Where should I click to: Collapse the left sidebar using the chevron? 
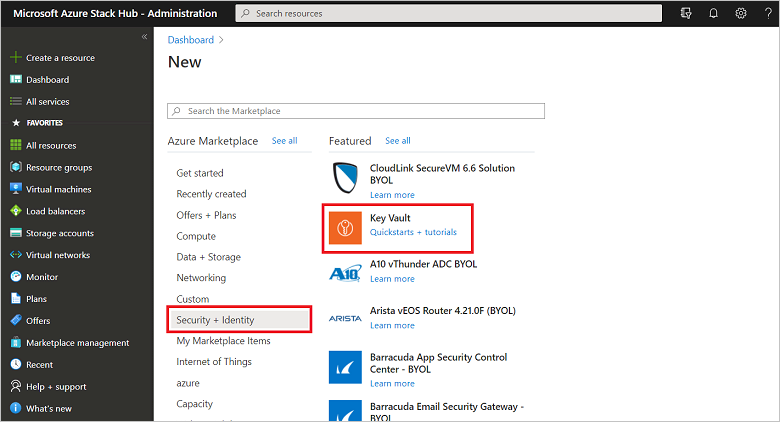pyautogui.click(x=144, y=36)
